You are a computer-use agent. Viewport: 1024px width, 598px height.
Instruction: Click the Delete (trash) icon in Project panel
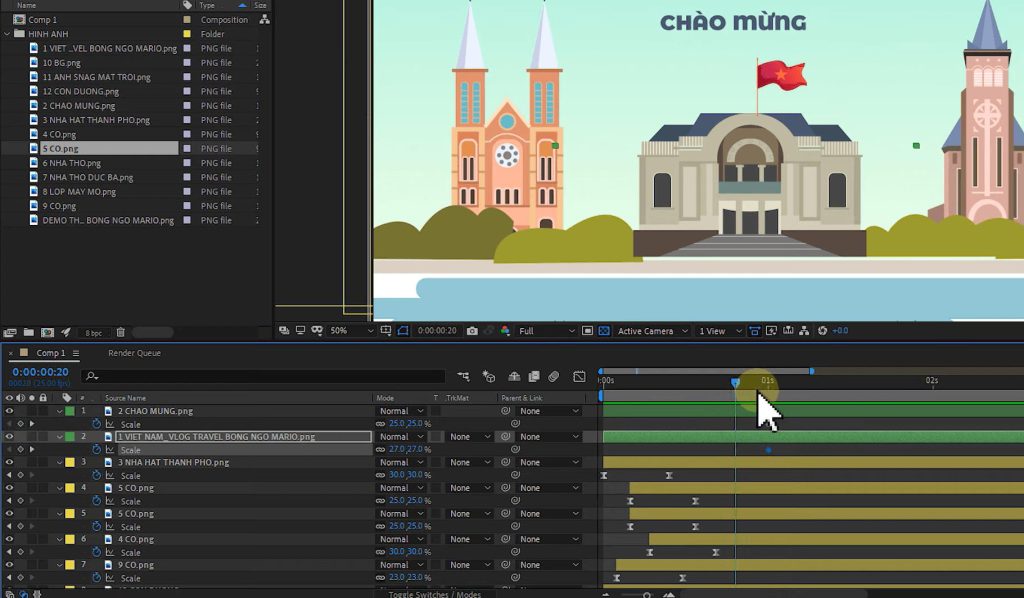point(120,330)
